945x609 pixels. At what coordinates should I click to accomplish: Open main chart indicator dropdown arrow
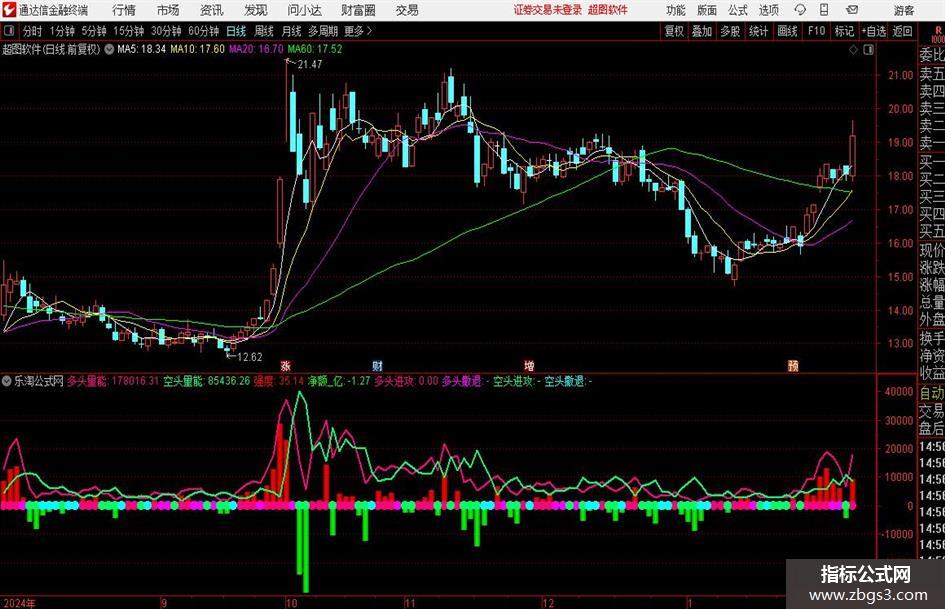point(109,49)
